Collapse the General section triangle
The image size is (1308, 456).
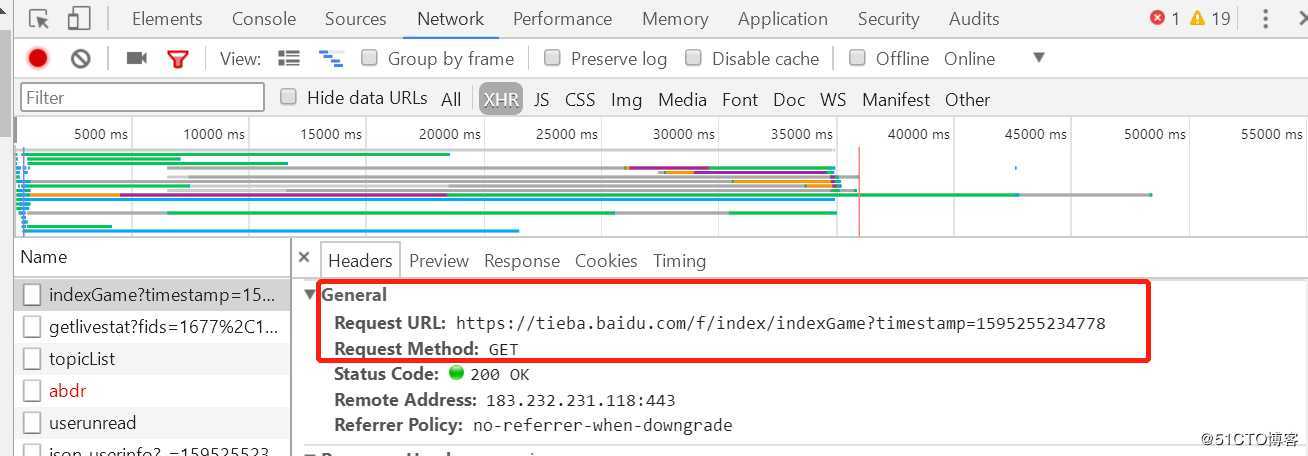[309, 295]
